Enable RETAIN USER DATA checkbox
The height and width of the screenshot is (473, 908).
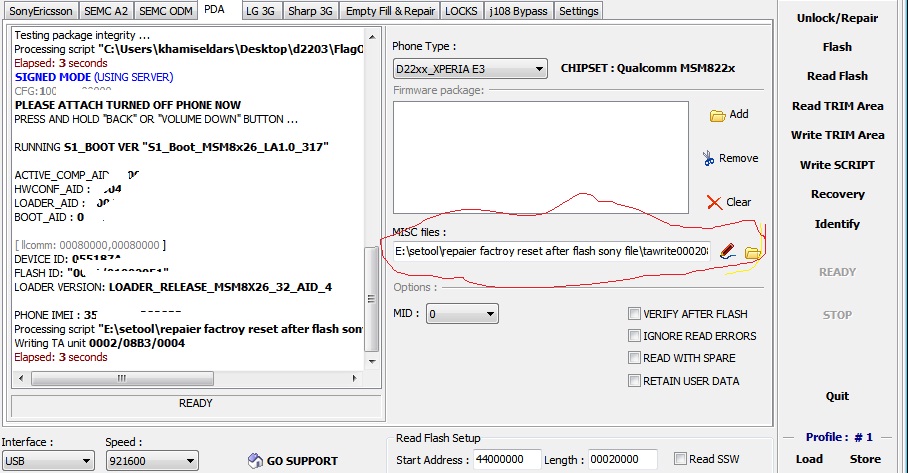634,380
